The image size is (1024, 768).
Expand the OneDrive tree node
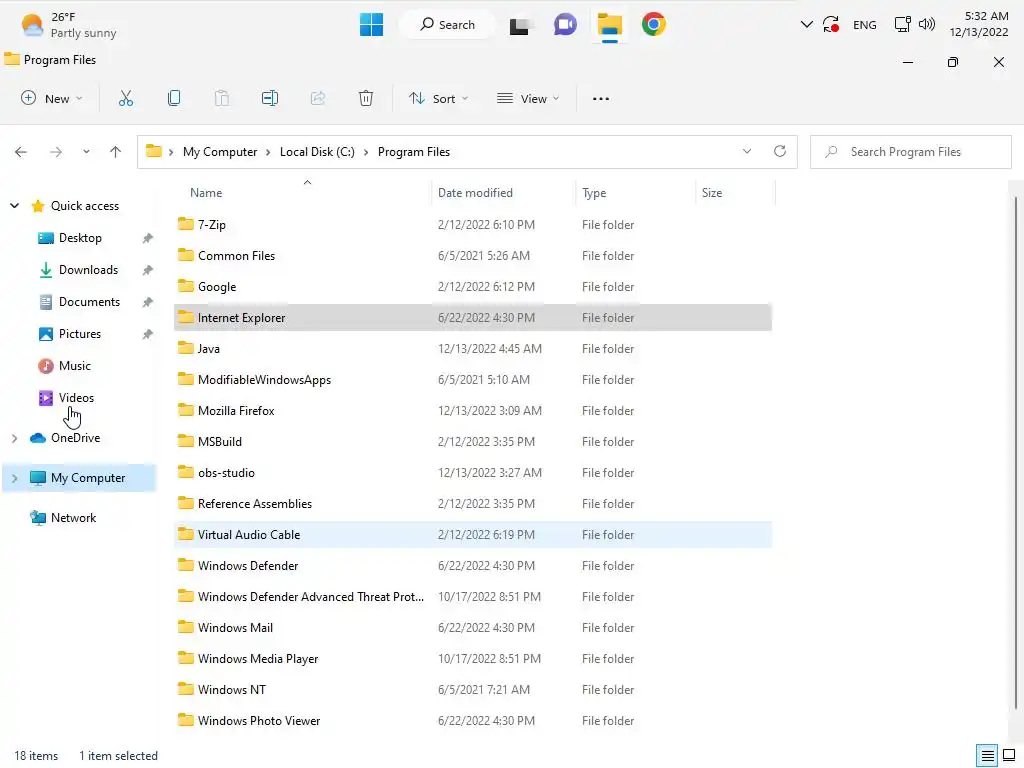(x=14, y=438)
